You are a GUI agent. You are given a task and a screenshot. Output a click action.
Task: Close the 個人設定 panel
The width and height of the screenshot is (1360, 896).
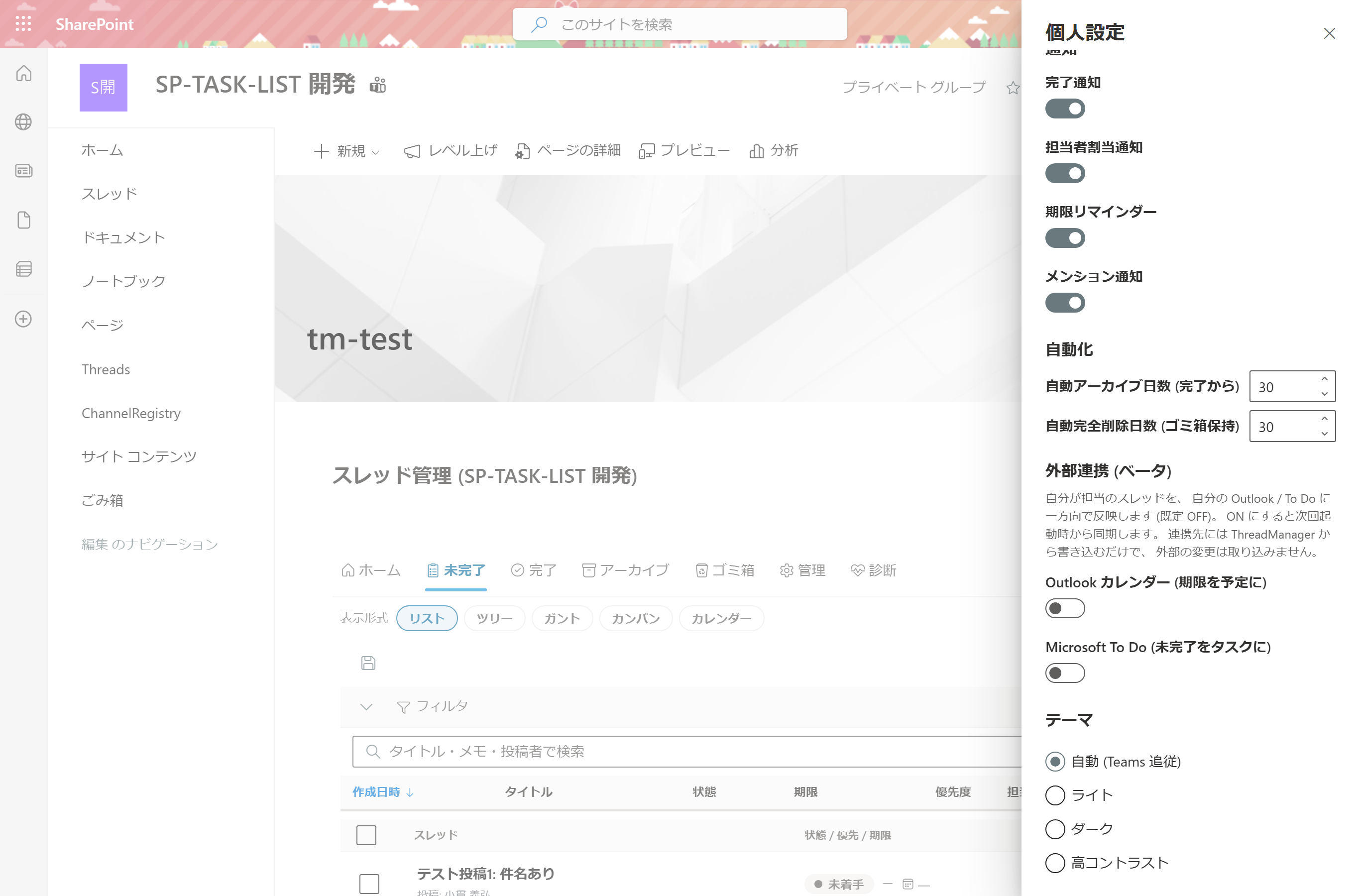(x=1329, y=34)
